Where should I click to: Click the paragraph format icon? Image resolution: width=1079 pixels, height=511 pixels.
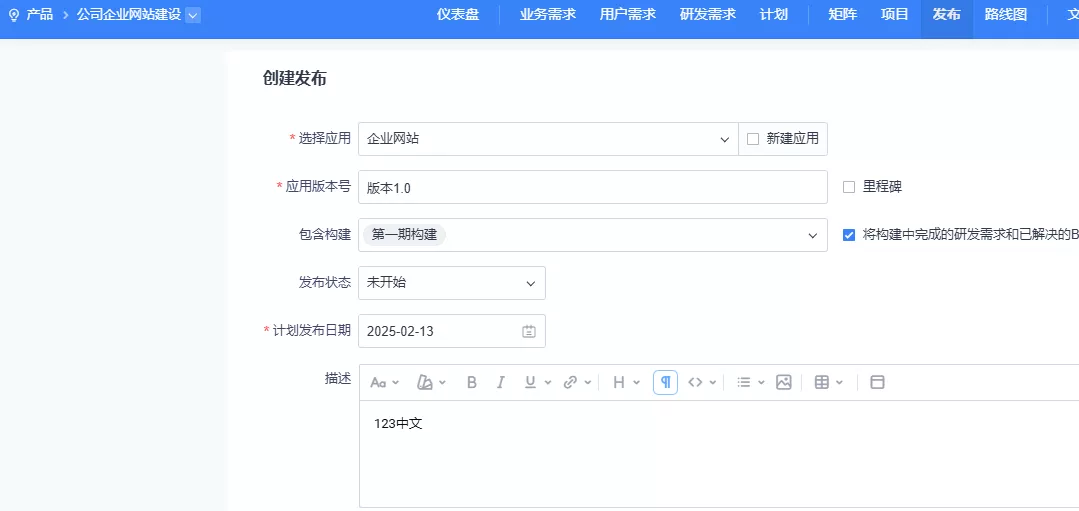(x=665, y=382)
